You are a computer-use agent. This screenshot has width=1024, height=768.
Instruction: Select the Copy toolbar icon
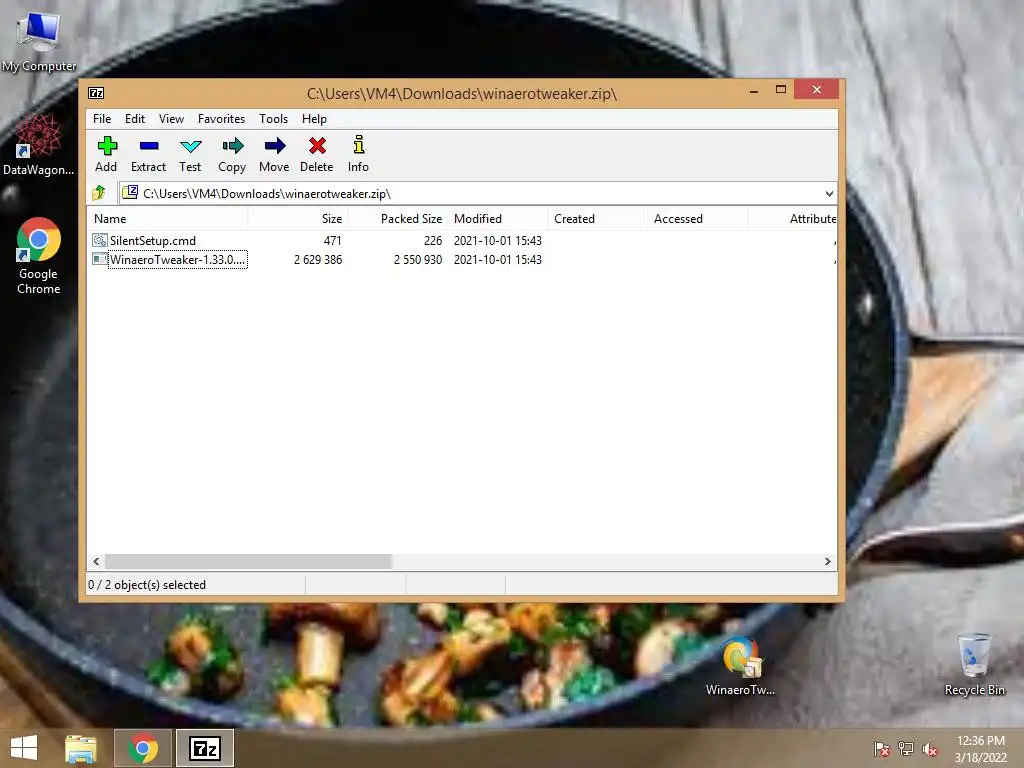click(x=232, y=146)
